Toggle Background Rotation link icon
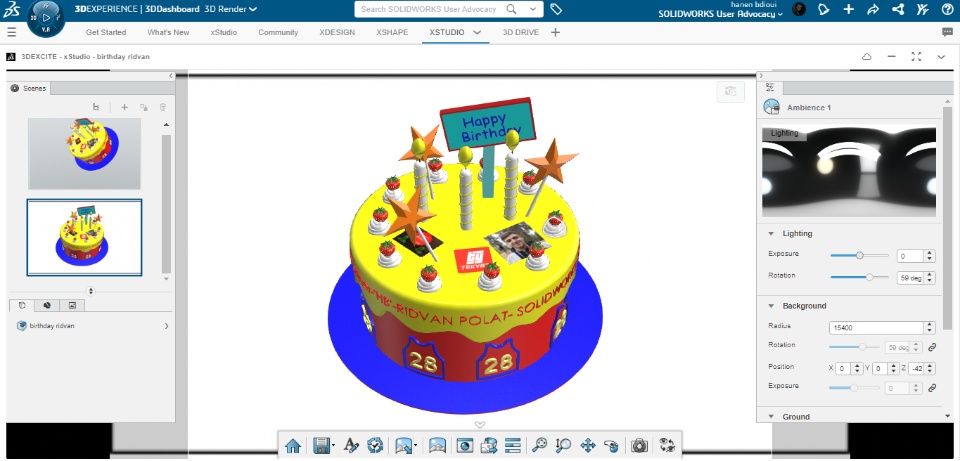Viewport: 960px width, 461px height. click(x=932, y=347)
